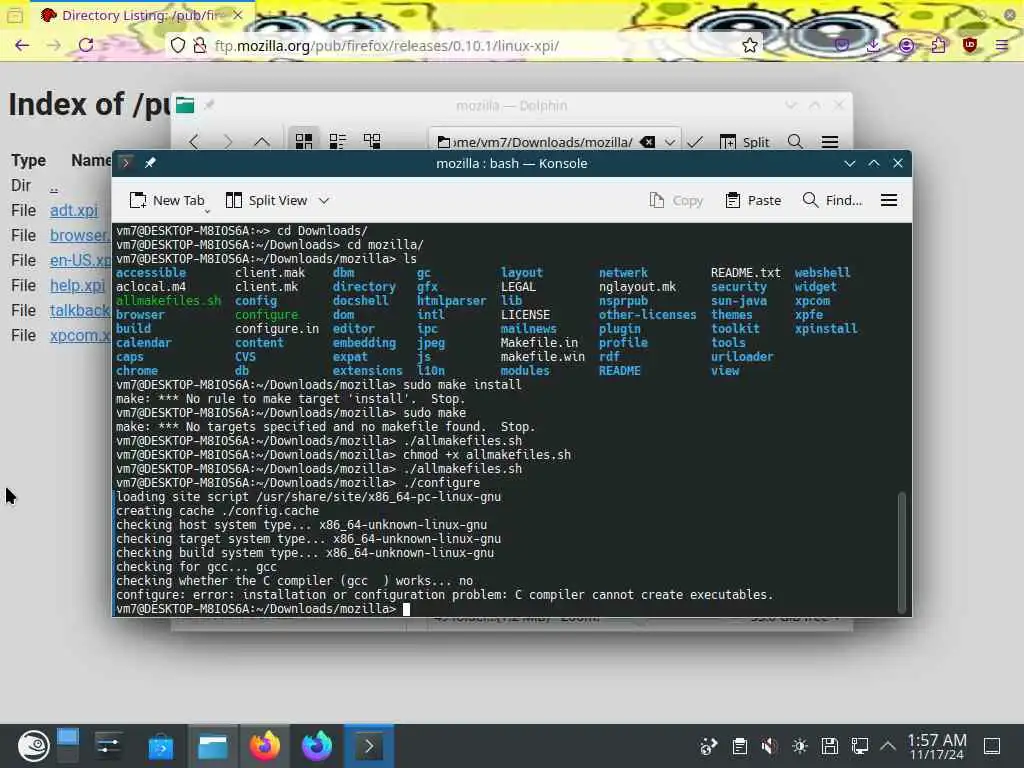Open the browser xpi file link
The width and height of the screenshot is (1024, 768).
[x=80, y=235]
